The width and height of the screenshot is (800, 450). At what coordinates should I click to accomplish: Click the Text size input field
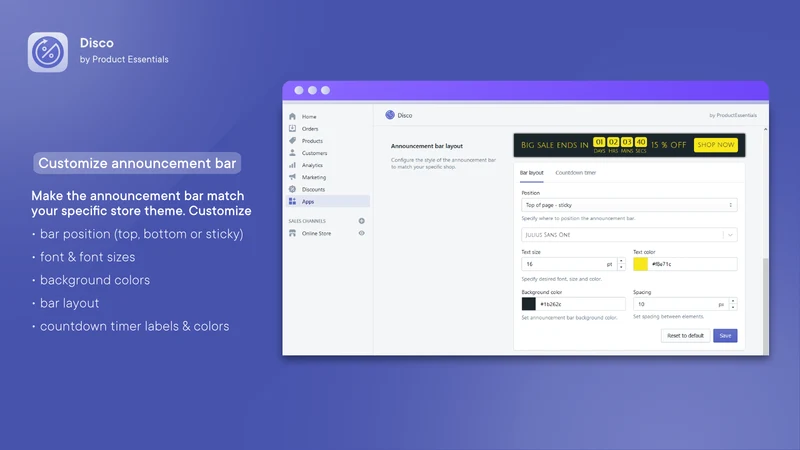click(x=568, y=264)
